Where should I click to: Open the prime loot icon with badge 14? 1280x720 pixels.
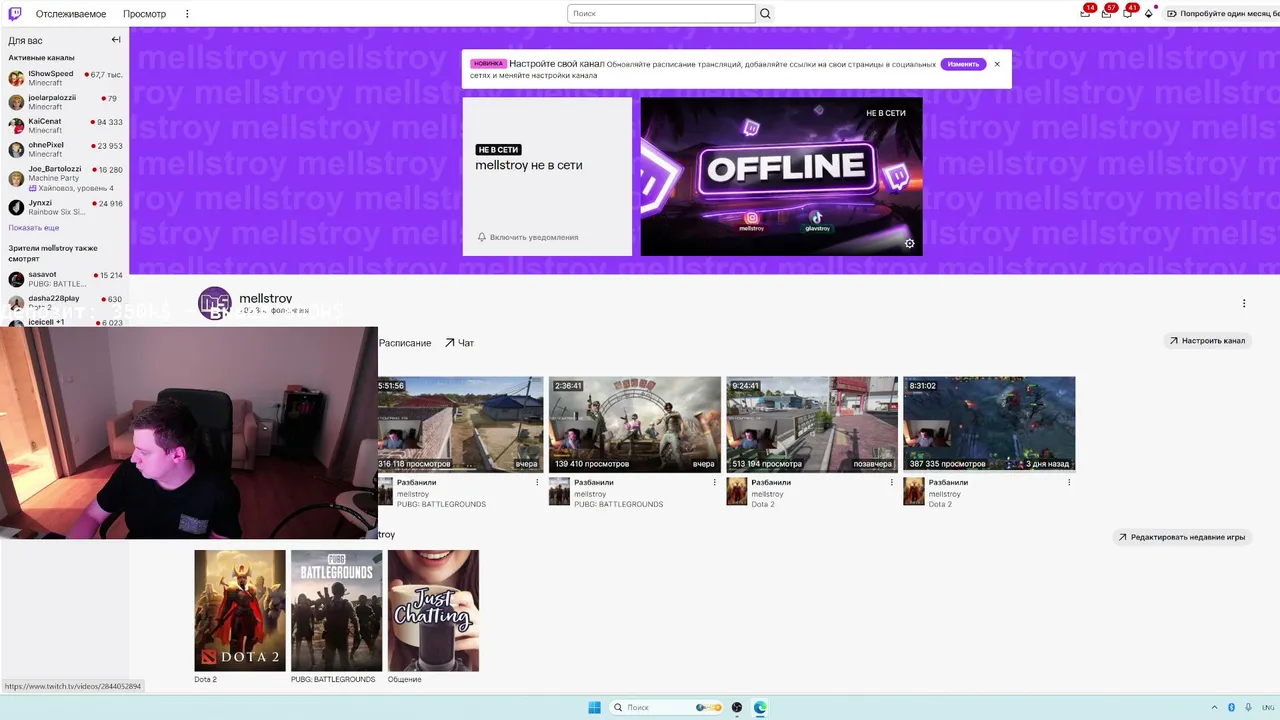pyautogui.click(x=1085, y=13)
